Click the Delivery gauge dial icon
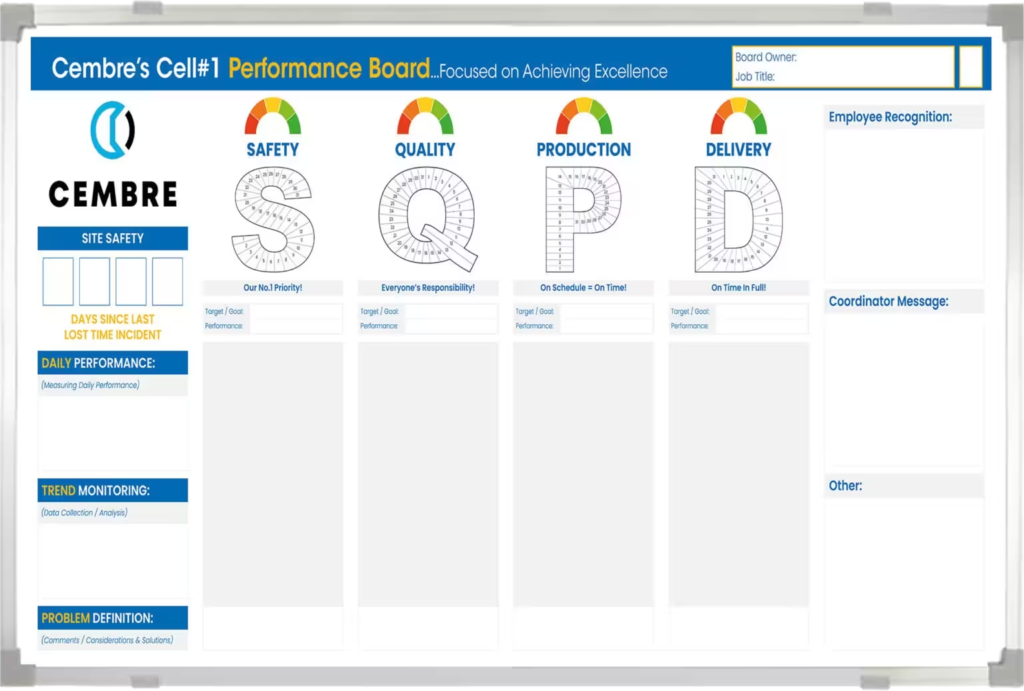 click(737, 115)
